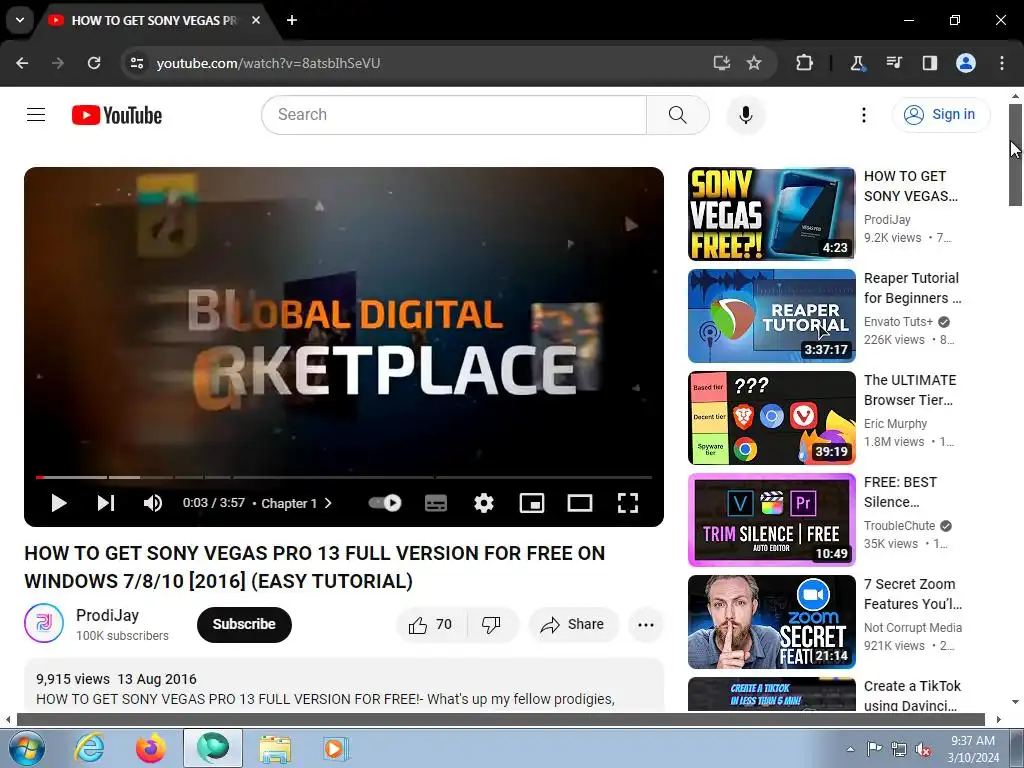Open the tab search dropdown arrow
The width and height of the screenshot is (1024, 768).
(20, 20)
